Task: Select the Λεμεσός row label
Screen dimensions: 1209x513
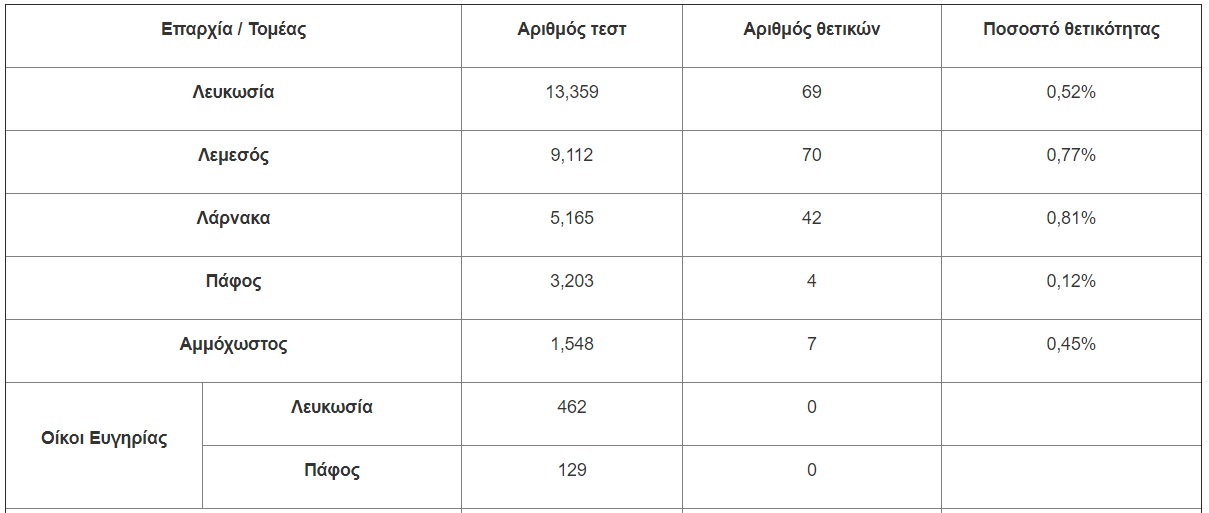Action: (x=233, y=155)
